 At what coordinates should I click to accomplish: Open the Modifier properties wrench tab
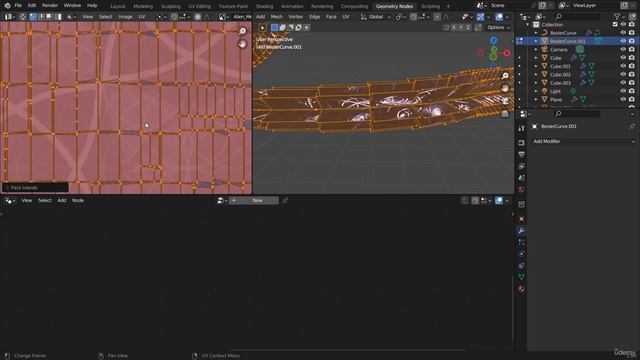click(521, 231)
